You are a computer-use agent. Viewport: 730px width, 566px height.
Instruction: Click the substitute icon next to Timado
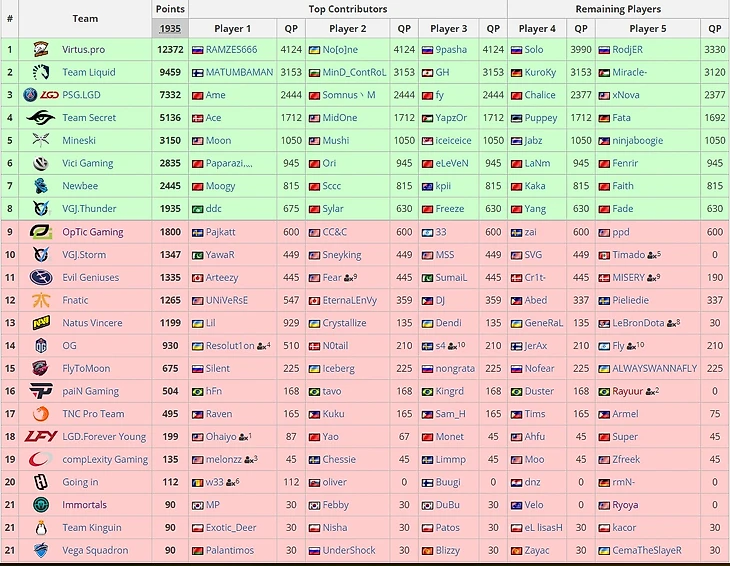click(654, 255)
